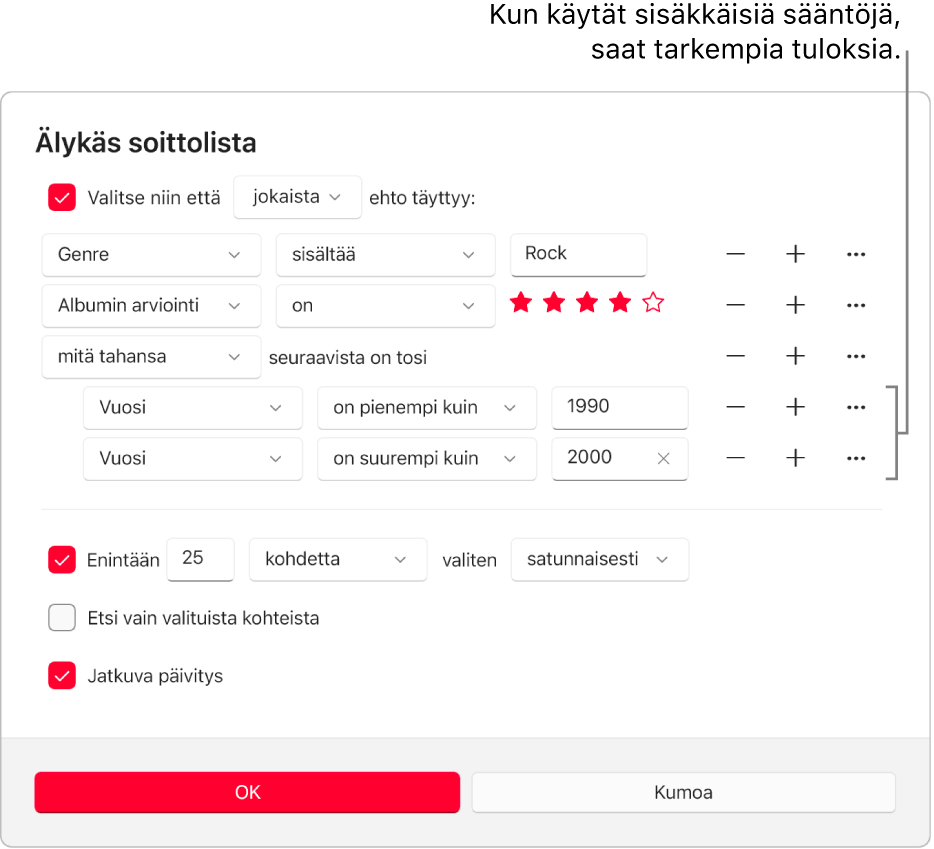
Task: Disable the Enintään limit checkbox
Action: click(62, 560)
